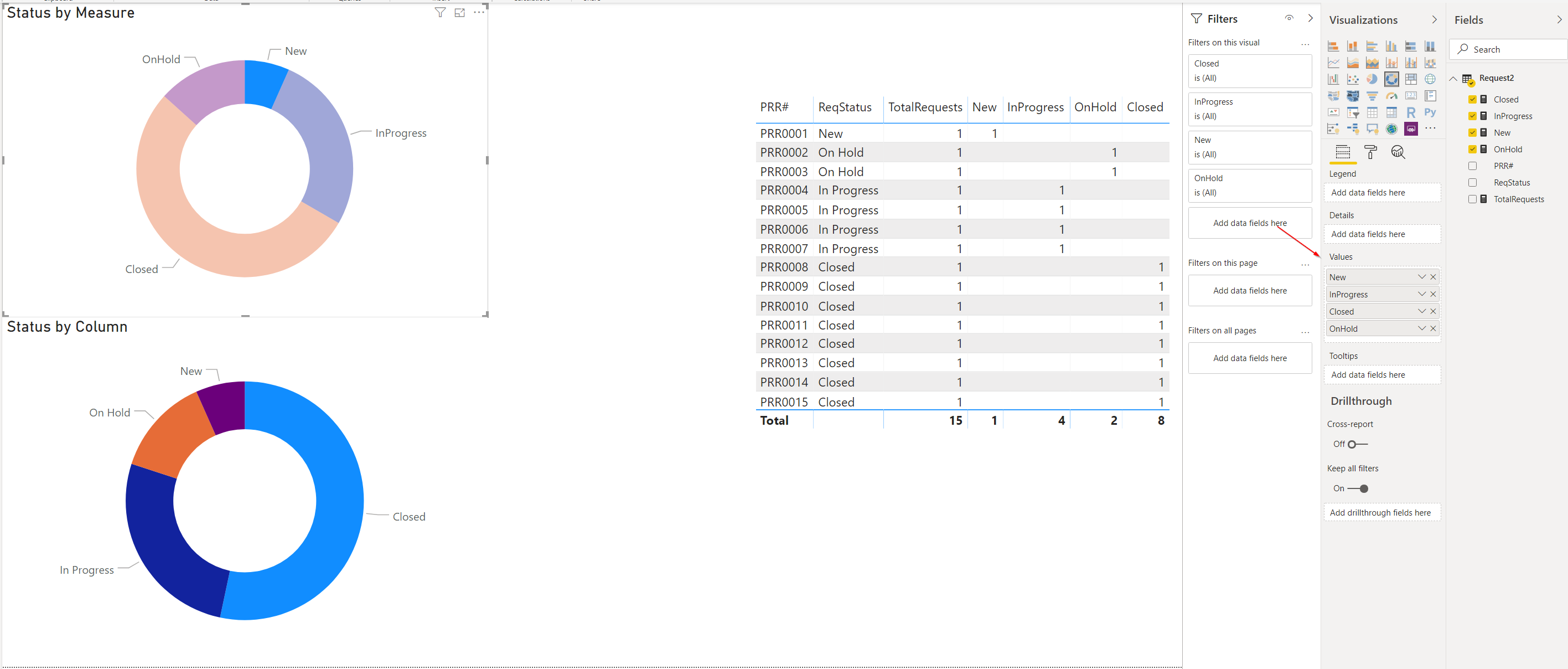Select the Power Apps visual icon
The width and height of the screenshot is (1568, 669).
(x=1411, y=128)
